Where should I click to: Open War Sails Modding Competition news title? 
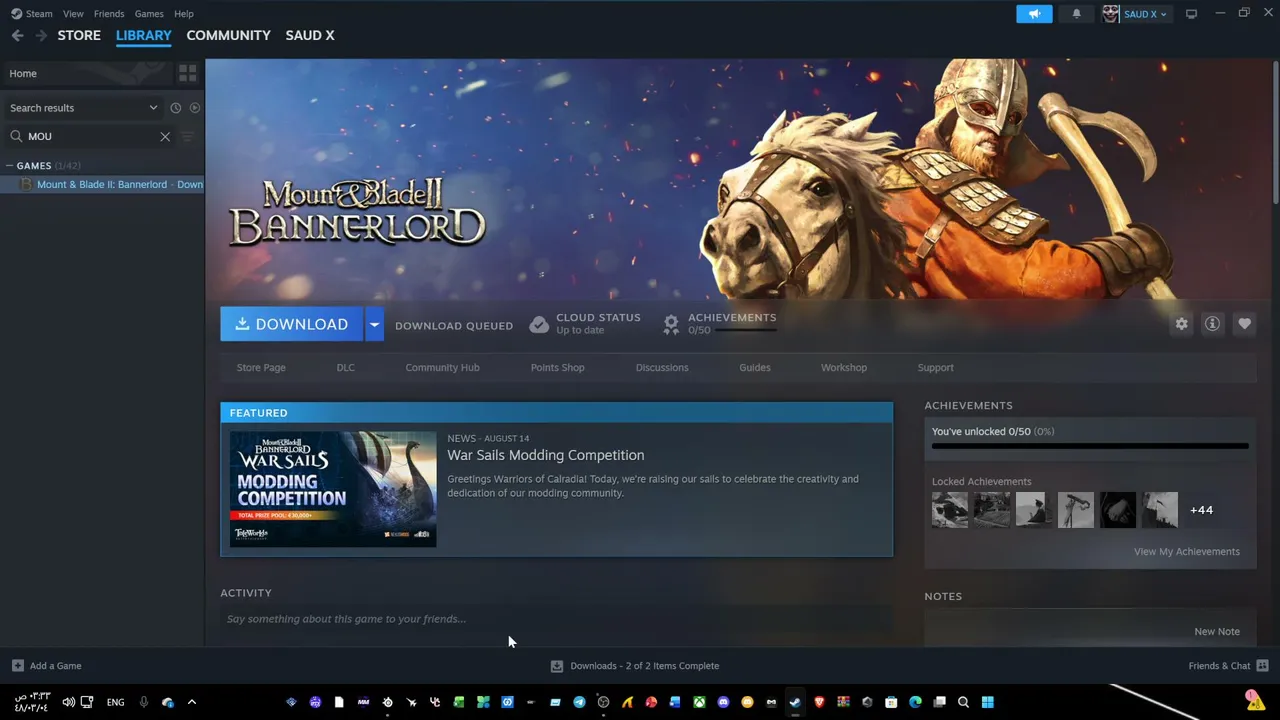(x=545, y=455)
